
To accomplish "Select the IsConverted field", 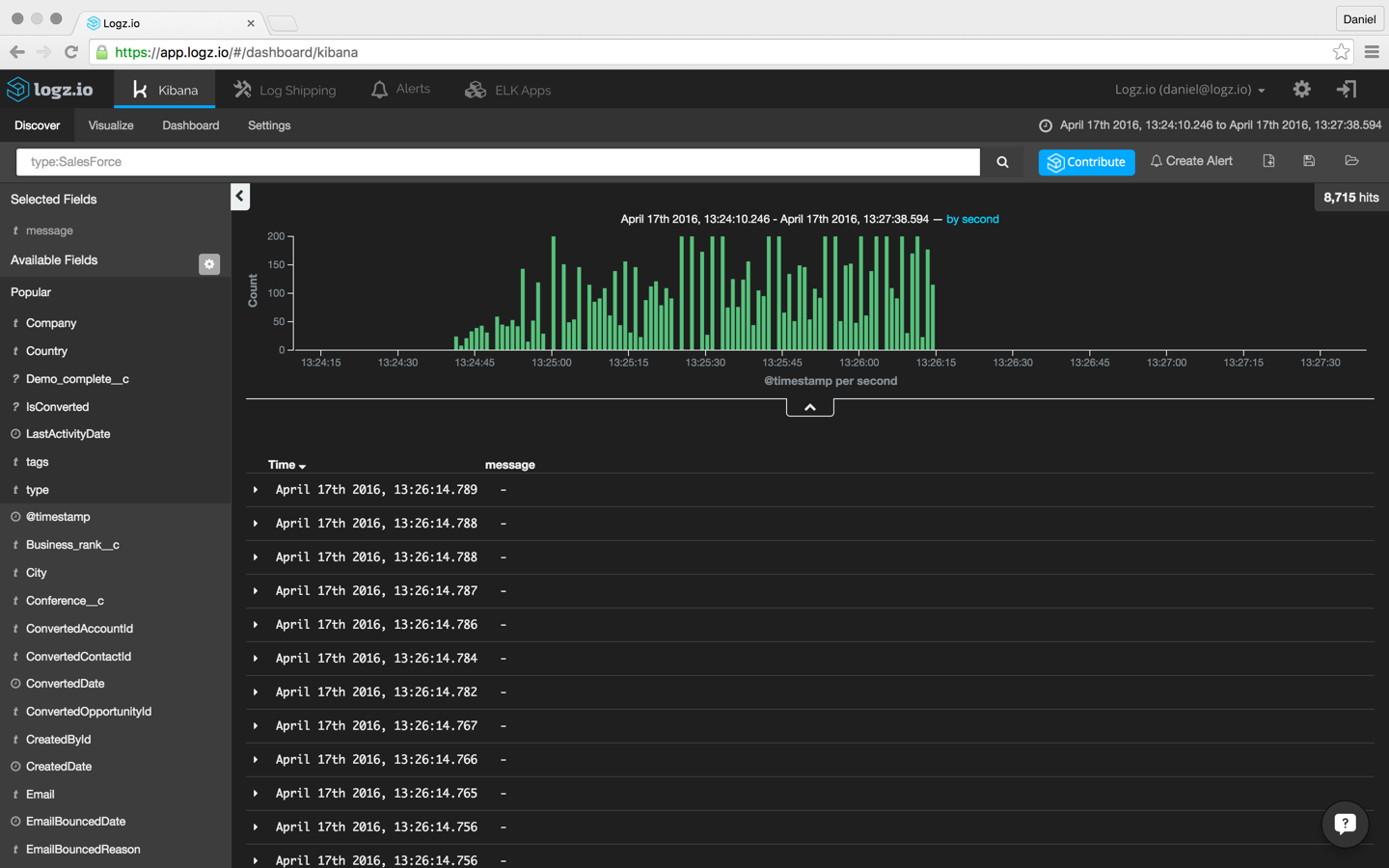I will point(57,407).
